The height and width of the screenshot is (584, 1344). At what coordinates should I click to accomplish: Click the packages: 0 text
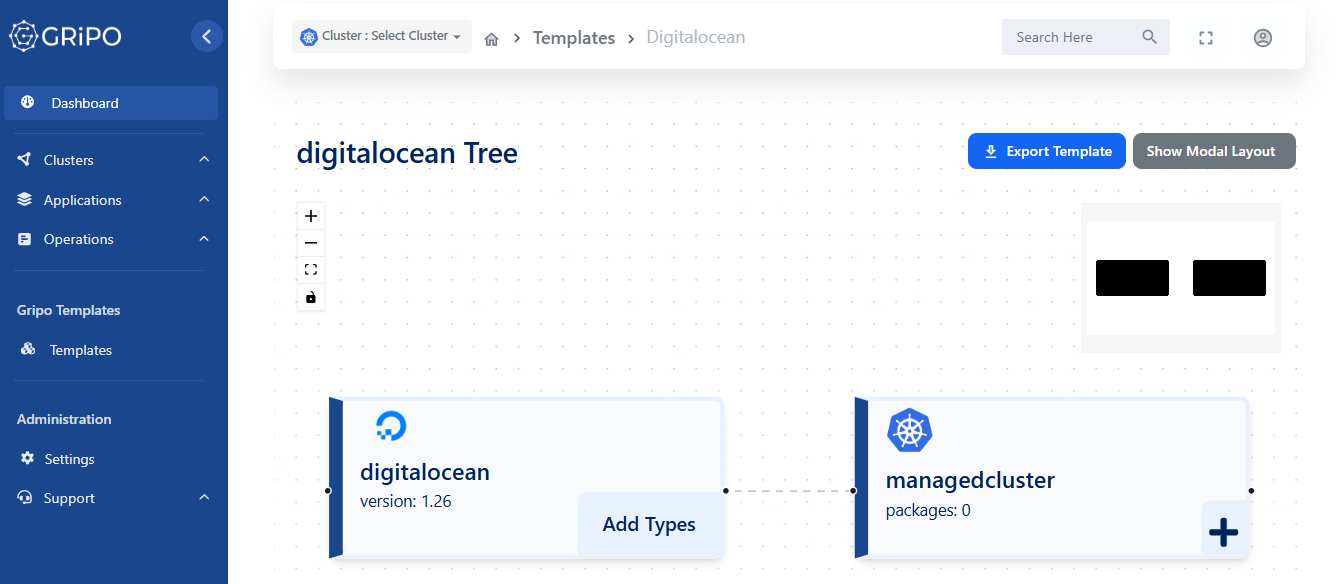coord(928,511)
